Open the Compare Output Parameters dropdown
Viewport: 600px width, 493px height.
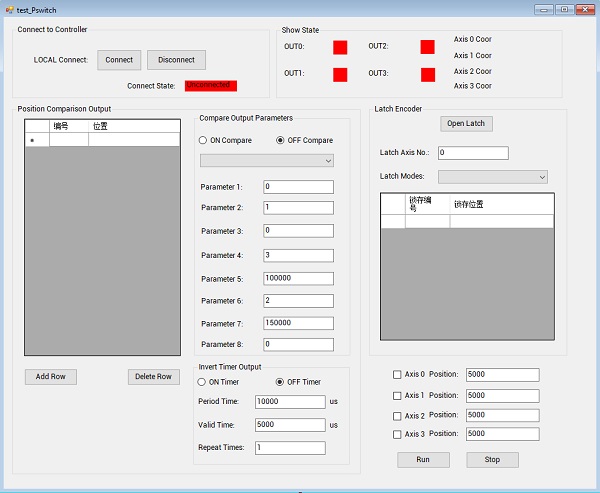(x=267, y=160)
